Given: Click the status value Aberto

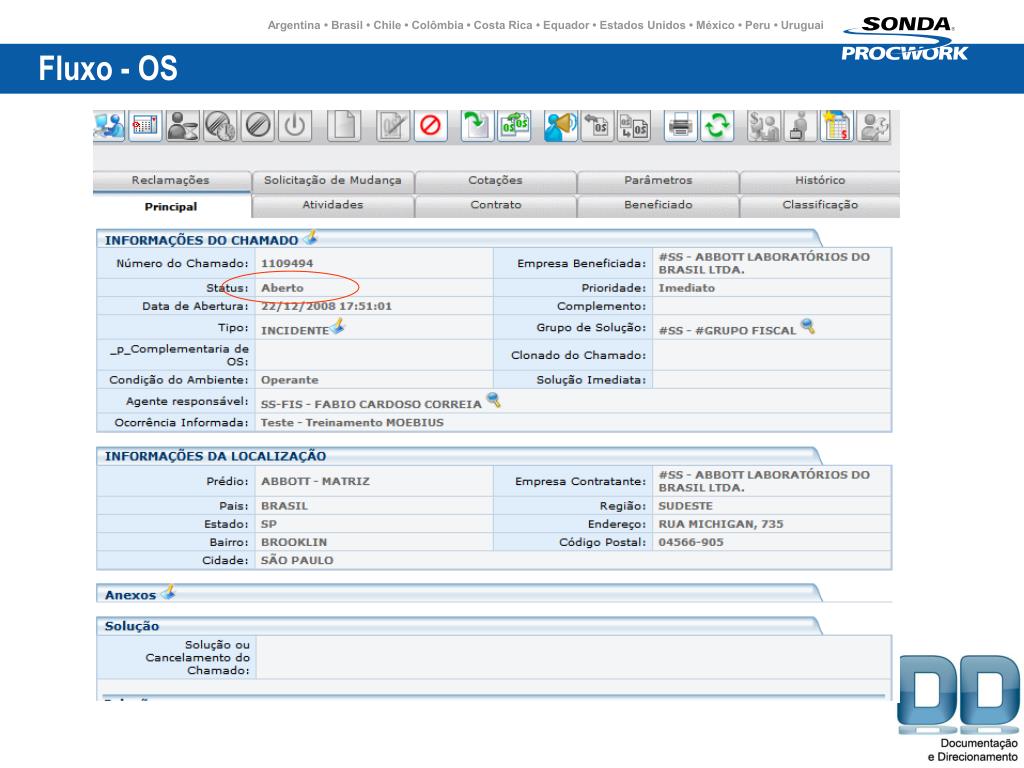Looking at the screenshot, I should pos(282,288).
